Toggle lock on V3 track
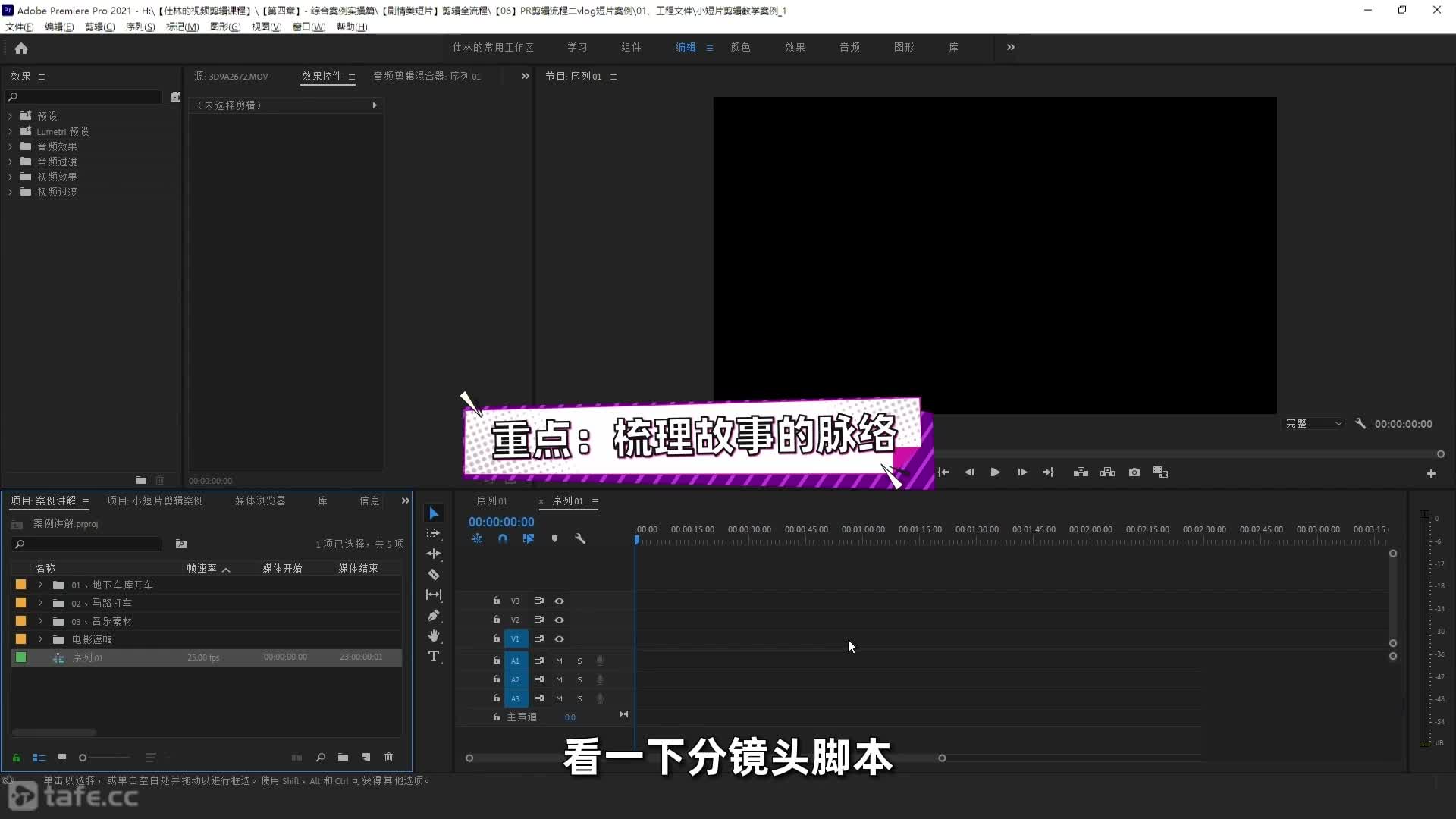 click(x=497, y=600)
